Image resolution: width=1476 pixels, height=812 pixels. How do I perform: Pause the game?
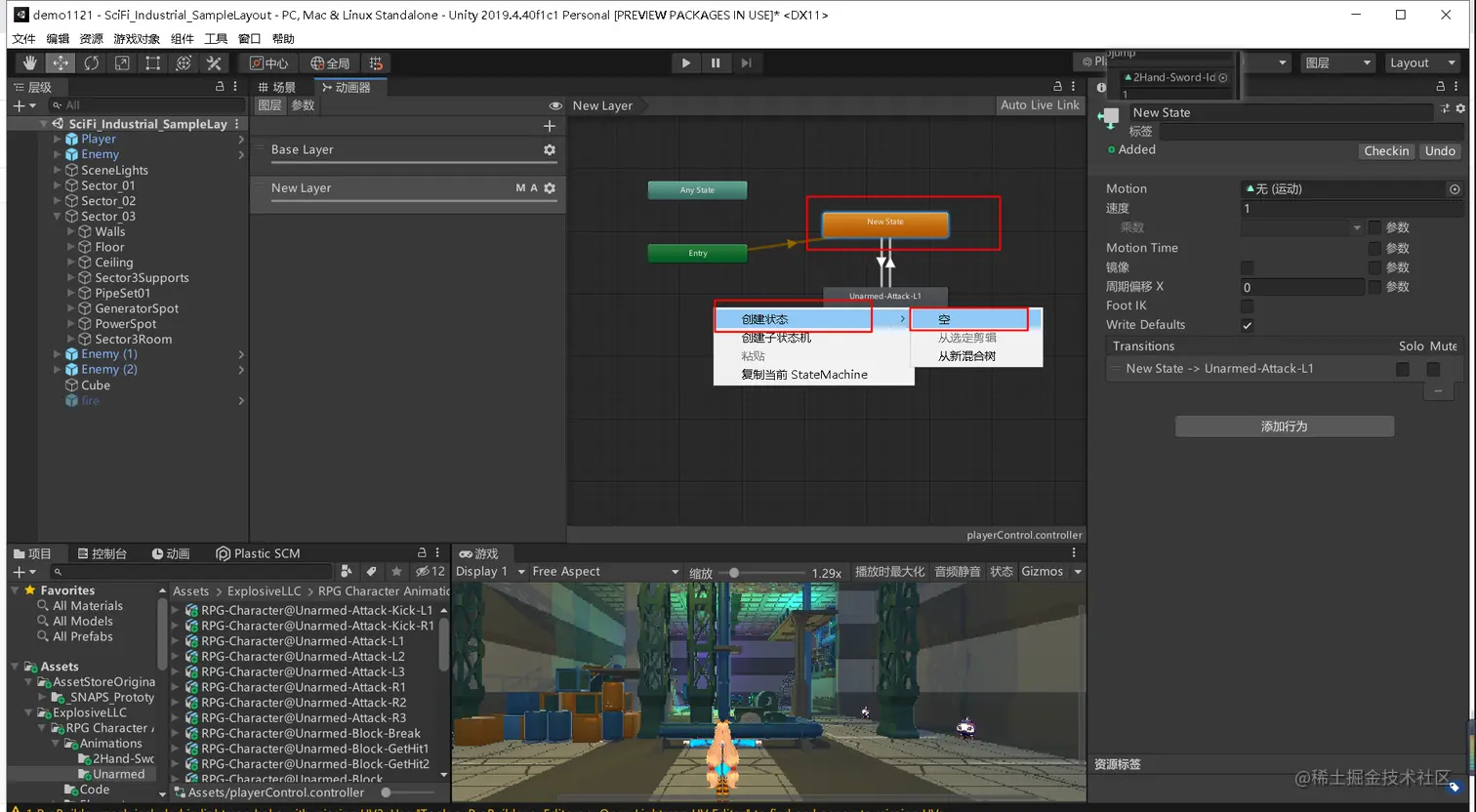[x=716, y=62]
